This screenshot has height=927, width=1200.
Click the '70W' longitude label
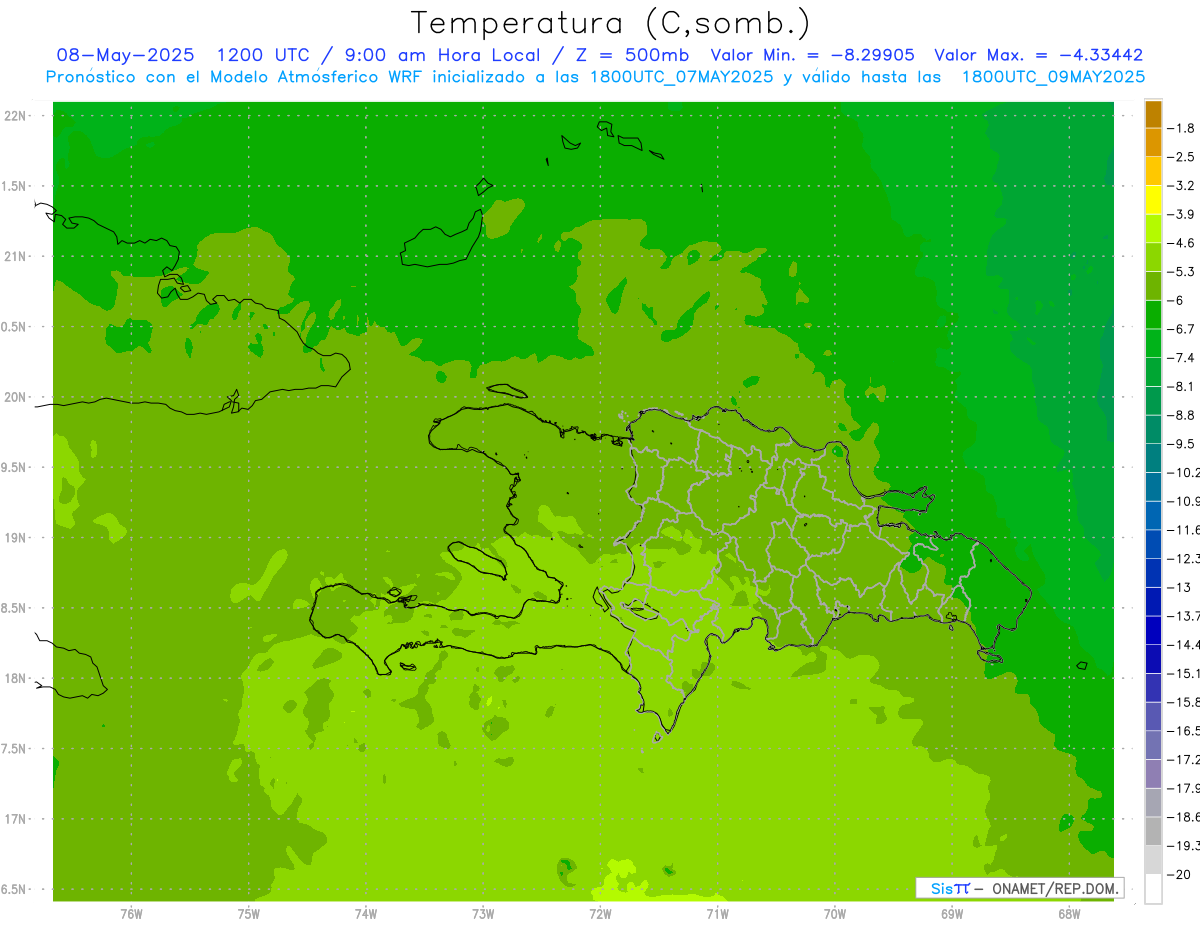tap(835, 914)
